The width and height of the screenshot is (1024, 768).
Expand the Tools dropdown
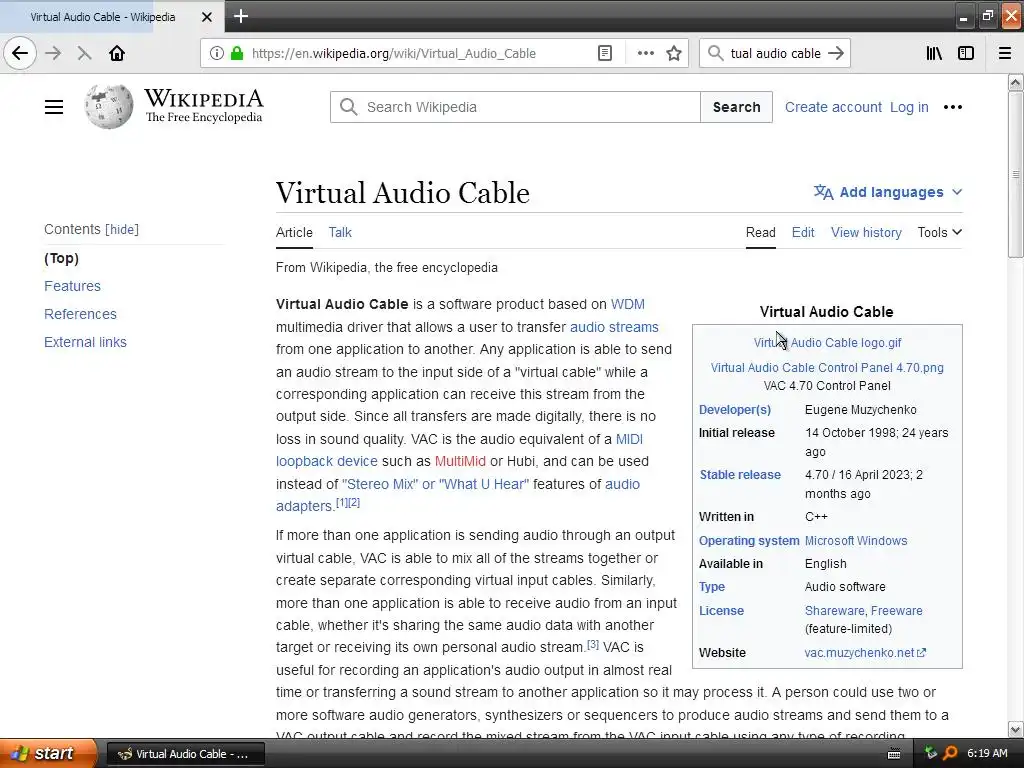tap(939, 232)
